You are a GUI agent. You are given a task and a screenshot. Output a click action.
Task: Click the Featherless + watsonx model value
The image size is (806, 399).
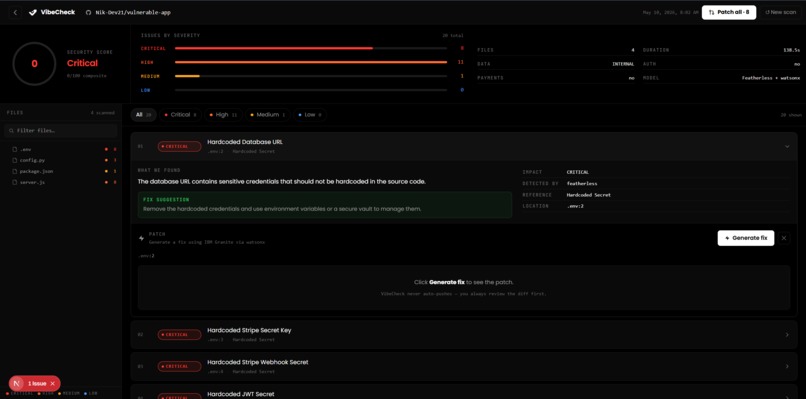771,78
